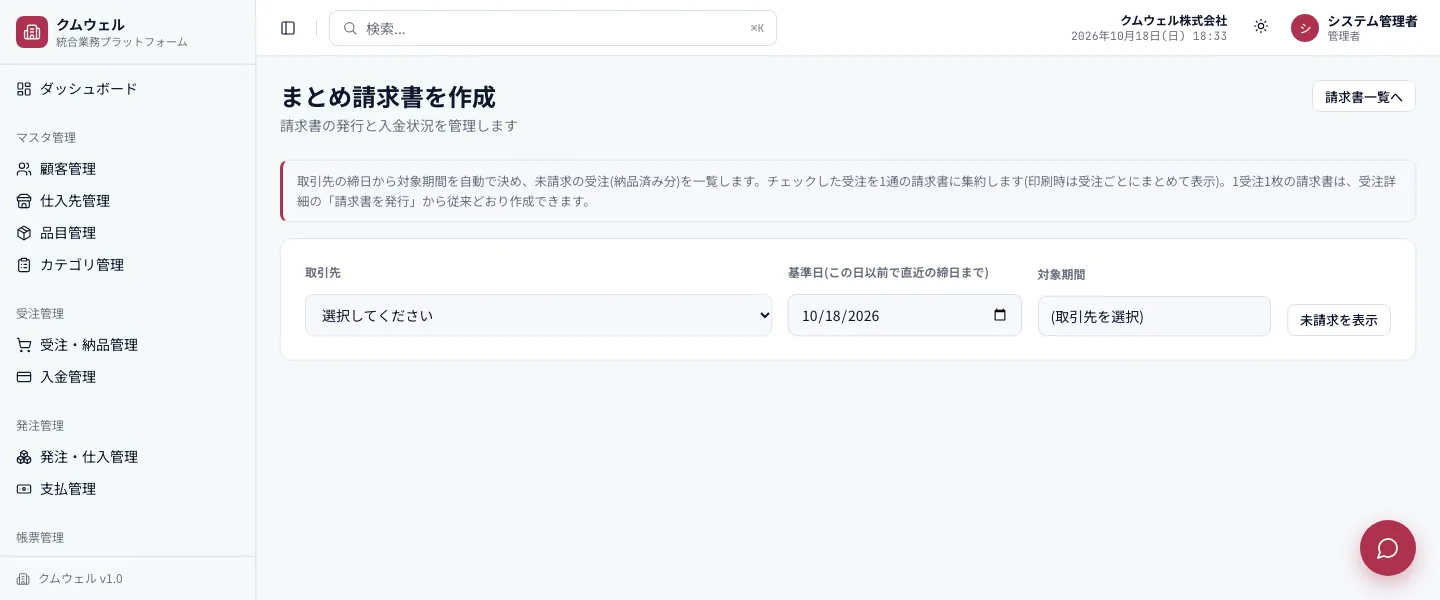Open カテゴリ管理 in the sidebar
The height and width of the screenshot is (600, 1440).
[x=128, y=265]
